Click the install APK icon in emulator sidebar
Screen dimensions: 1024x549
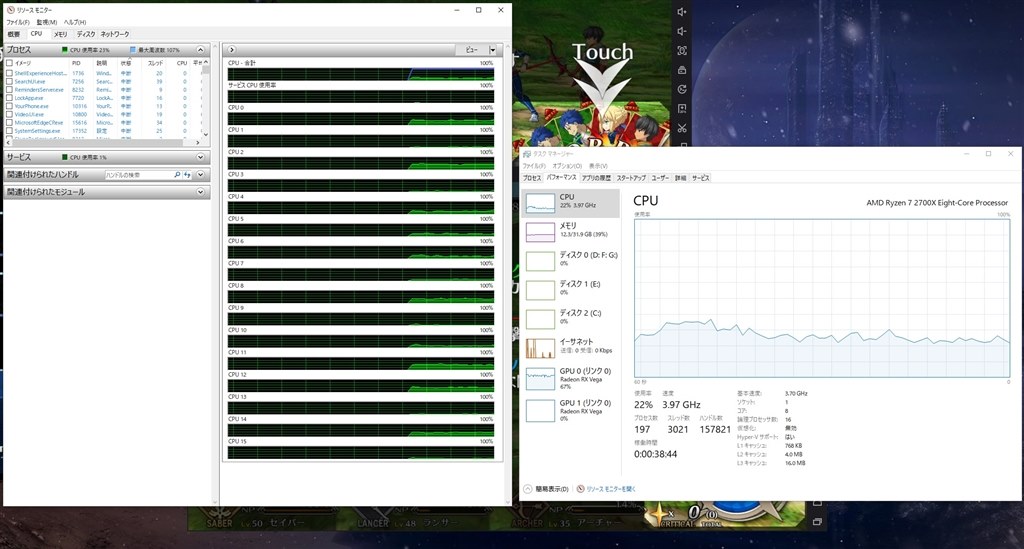[x=682, y=108]
